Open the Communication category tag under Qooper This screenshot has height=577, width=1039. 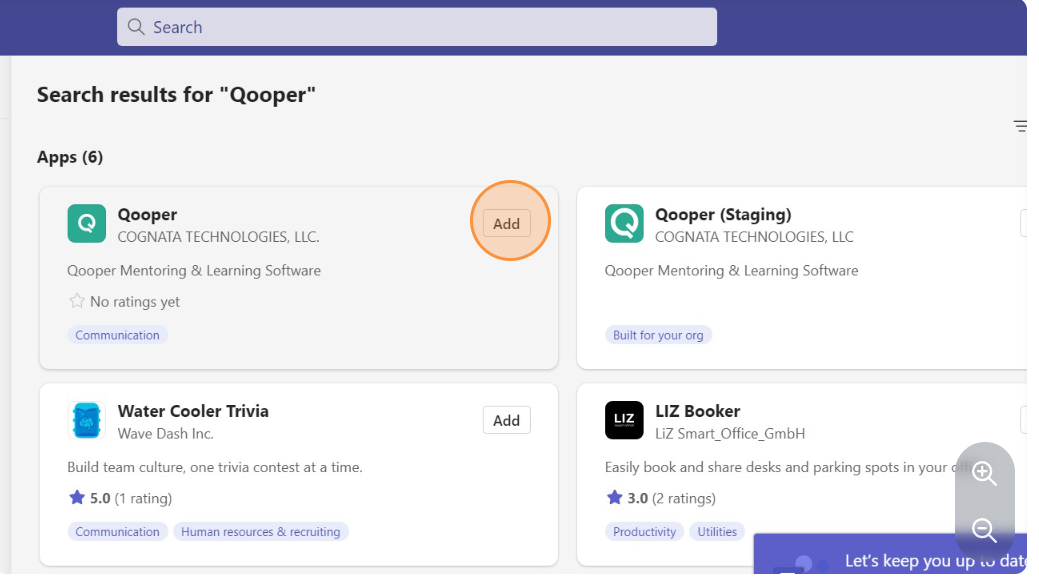pos(117,335)
